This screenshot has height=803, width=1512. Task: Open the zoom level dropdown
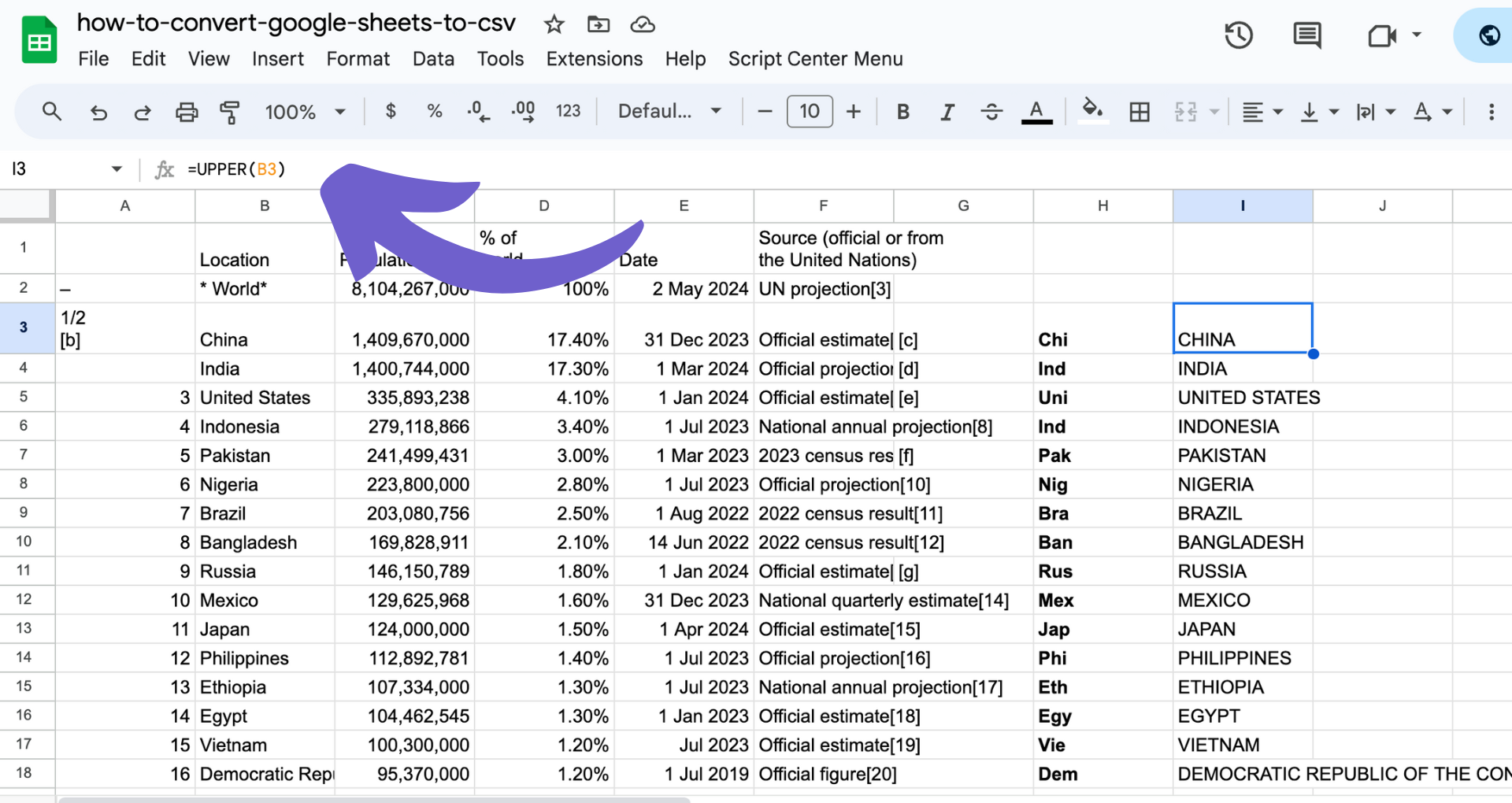click(340, 111)
